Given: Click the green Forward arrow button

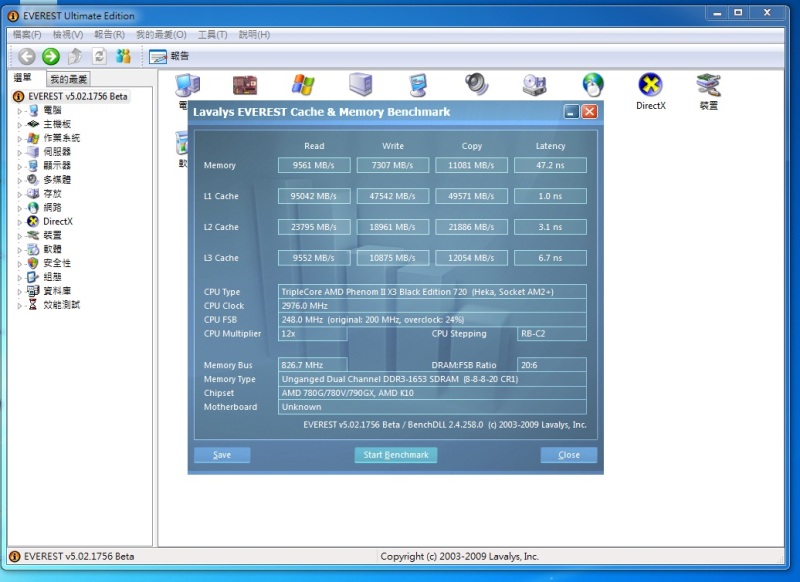Looking at the screenshot, I should (51, 56).
